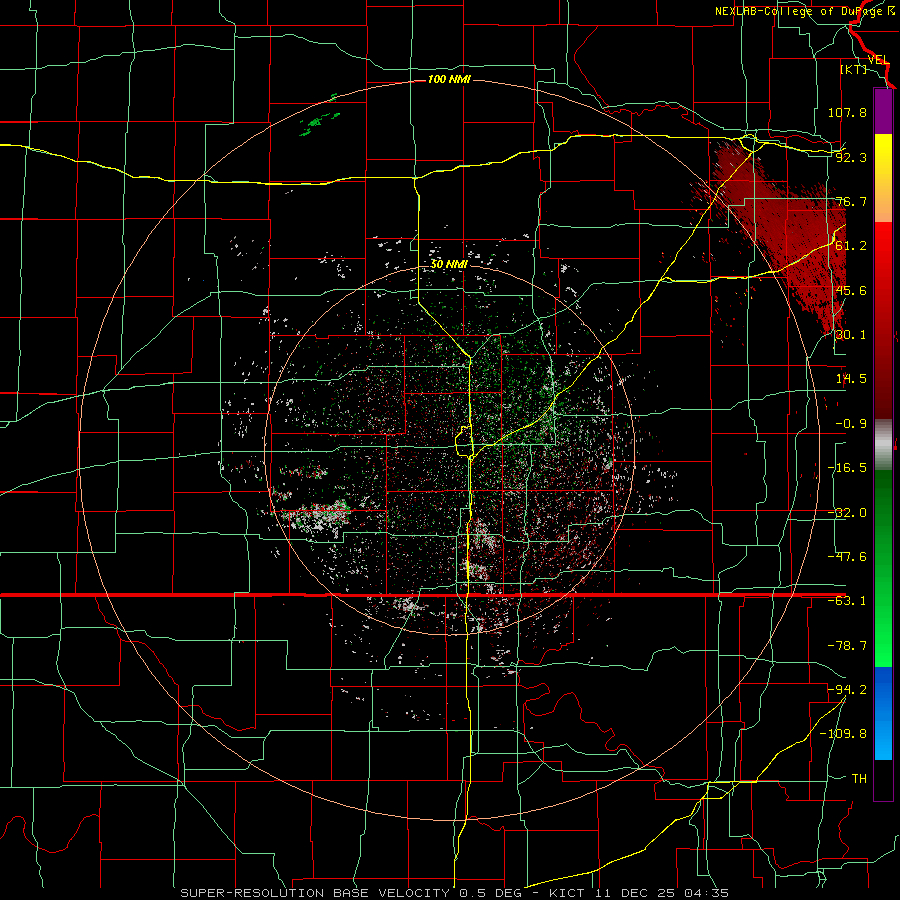Click the gray zero-velocity segment of scale
This screenshot has height=900, width=900.
[883, 444]
